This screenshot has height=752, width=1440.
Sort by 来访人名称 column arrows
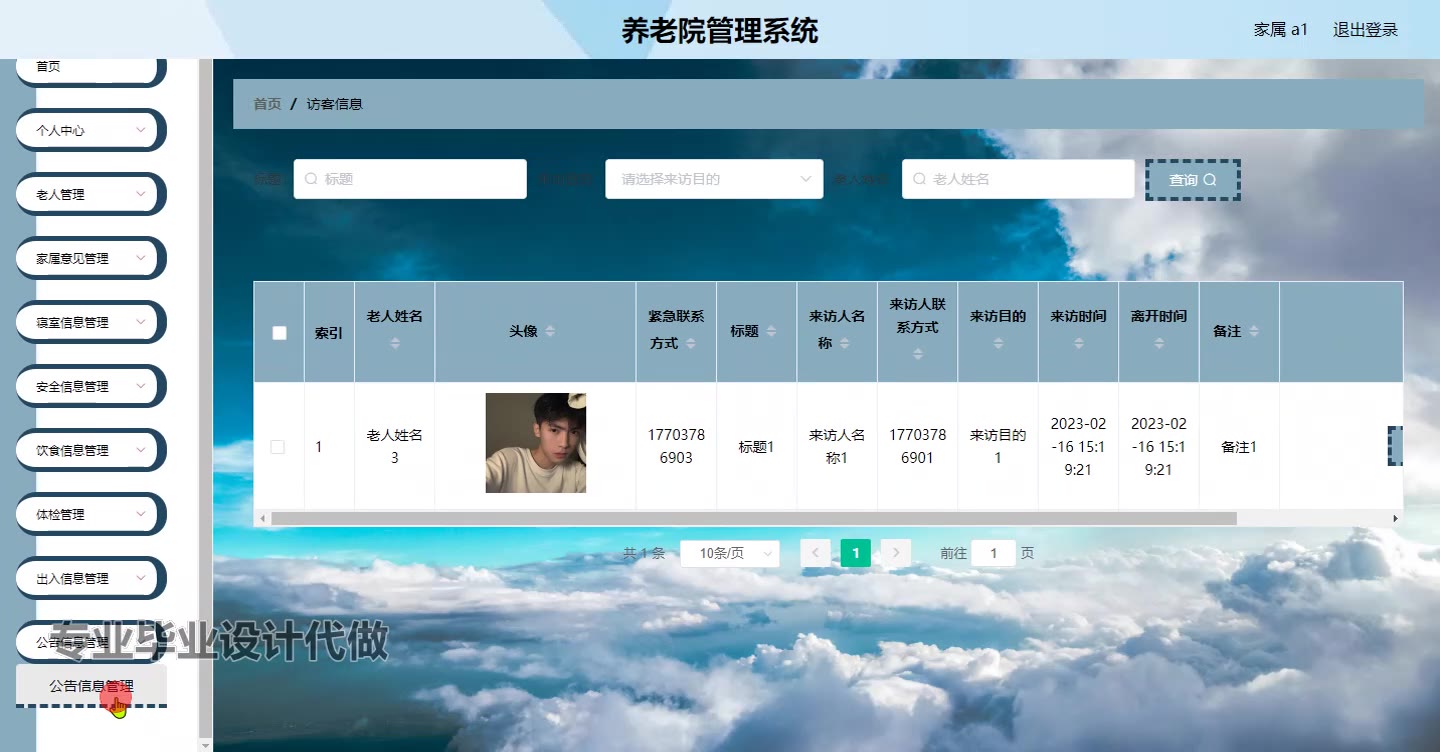844,343
